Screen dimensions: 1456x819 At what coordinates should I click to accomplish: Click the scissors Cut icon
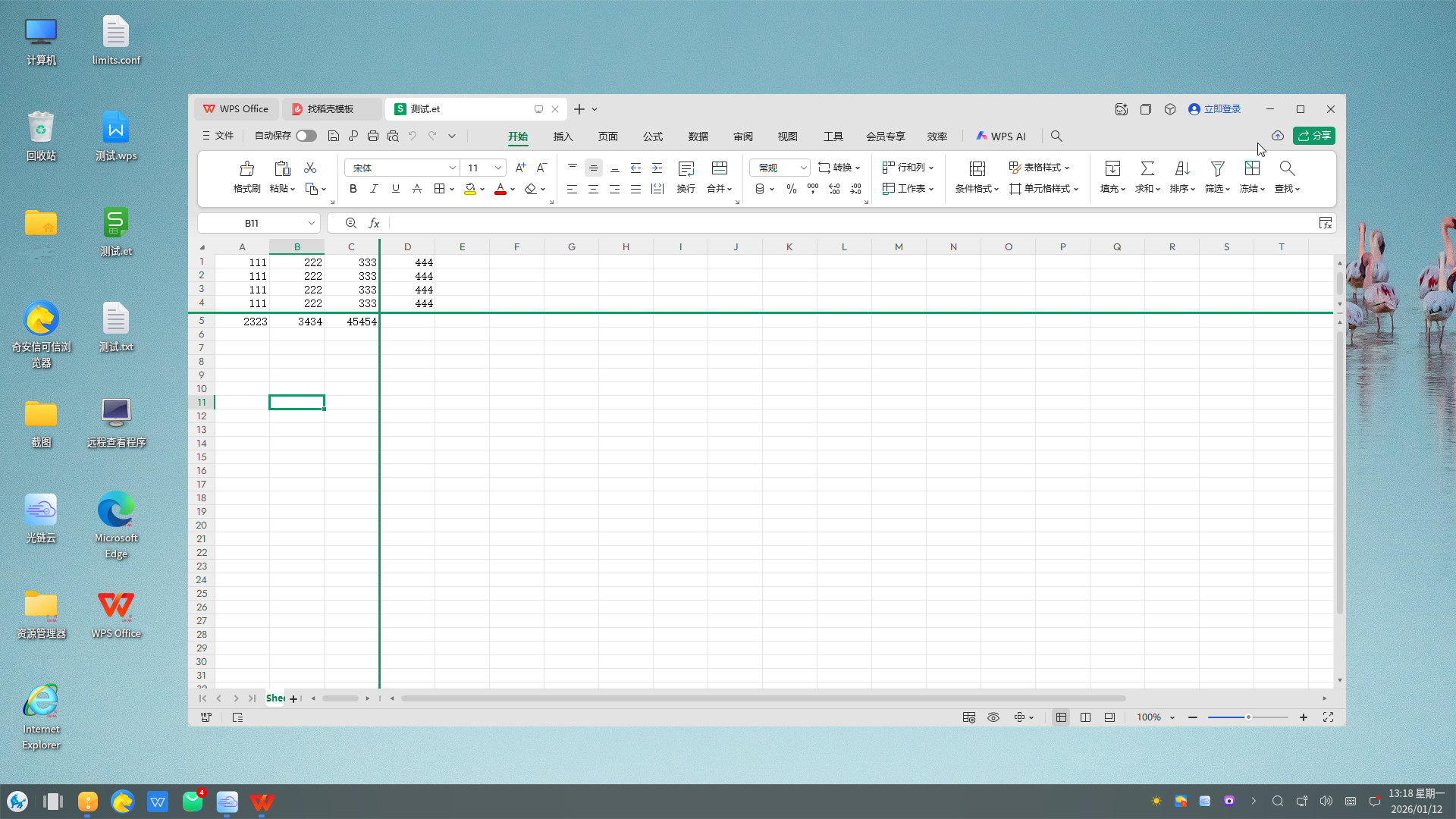click(310, 168)
